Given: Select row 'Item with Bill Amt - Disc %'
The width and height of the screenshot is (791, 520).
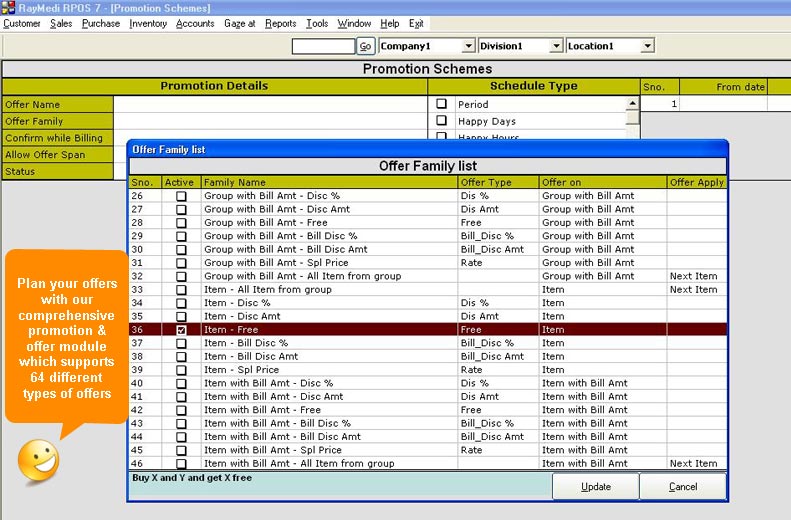Looking at the screenshot, I should click(428, 383).
